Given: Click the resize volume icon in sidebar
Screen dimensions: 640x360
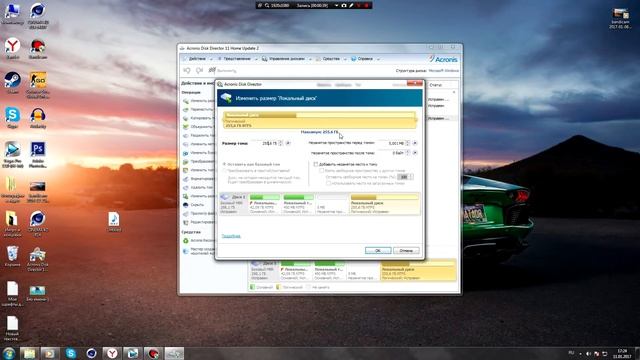Looking at the screenshot, I should click(186, 101).
